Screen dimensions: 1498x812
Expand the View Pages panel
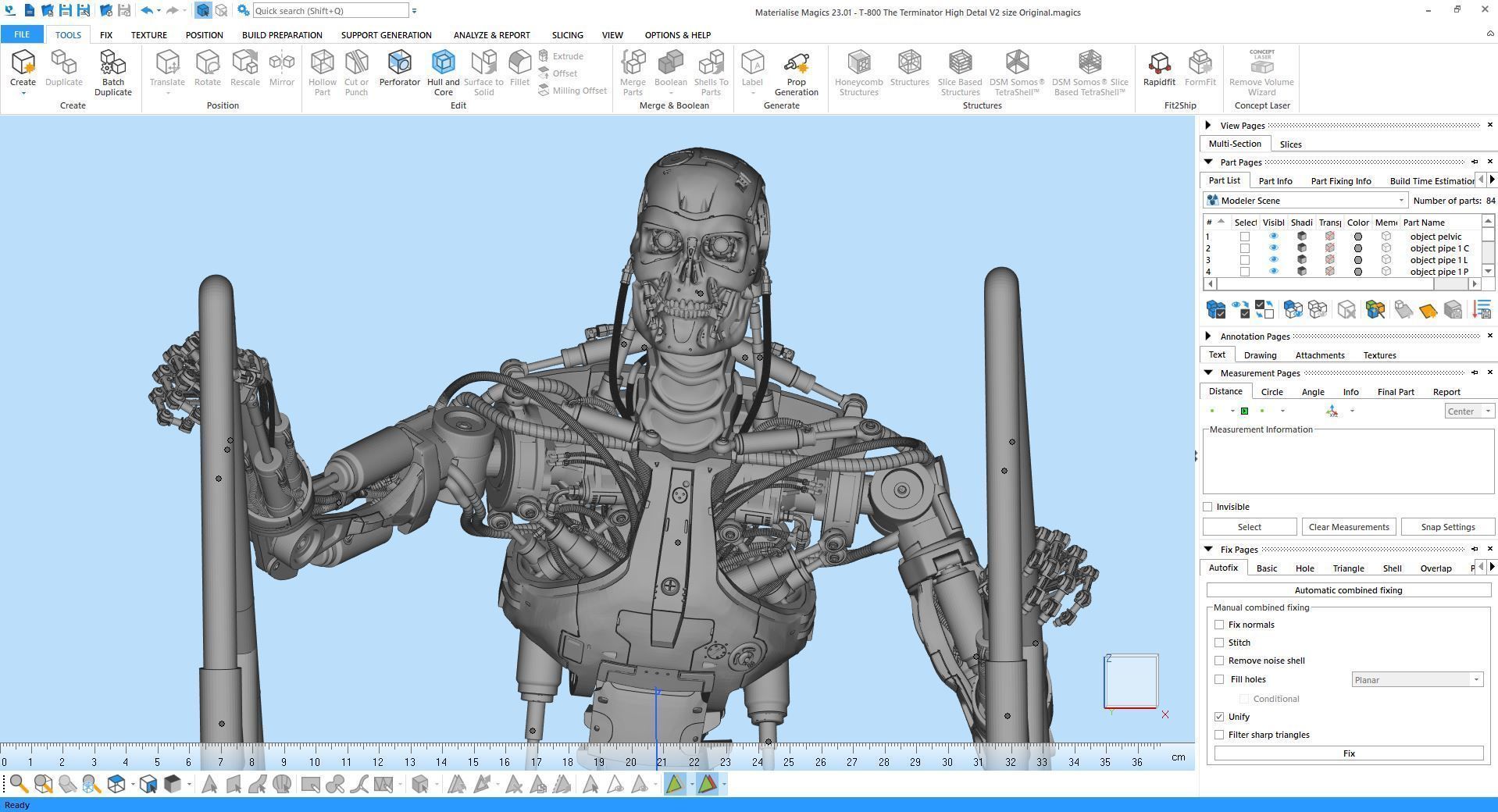pos(1208,126)
